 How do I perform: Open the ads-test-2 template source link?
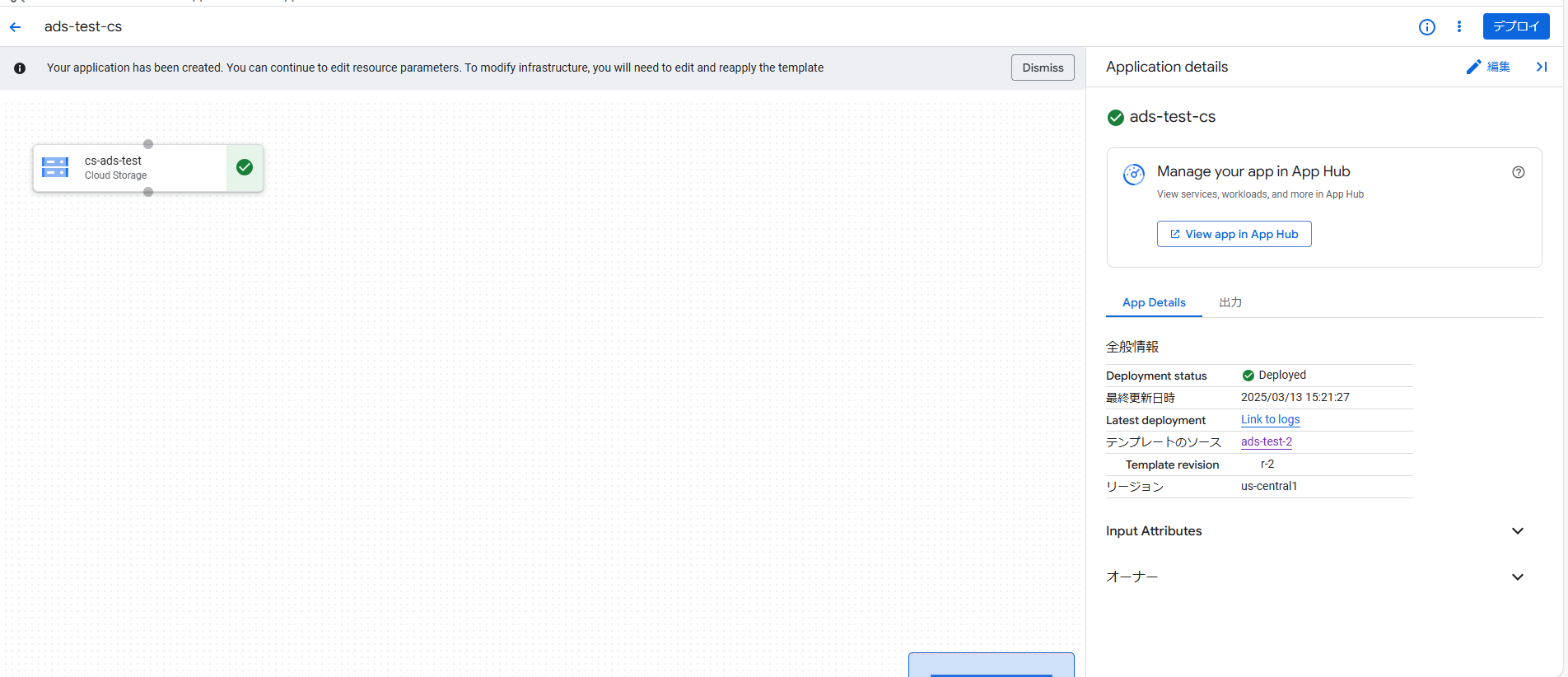(1267, 441)
